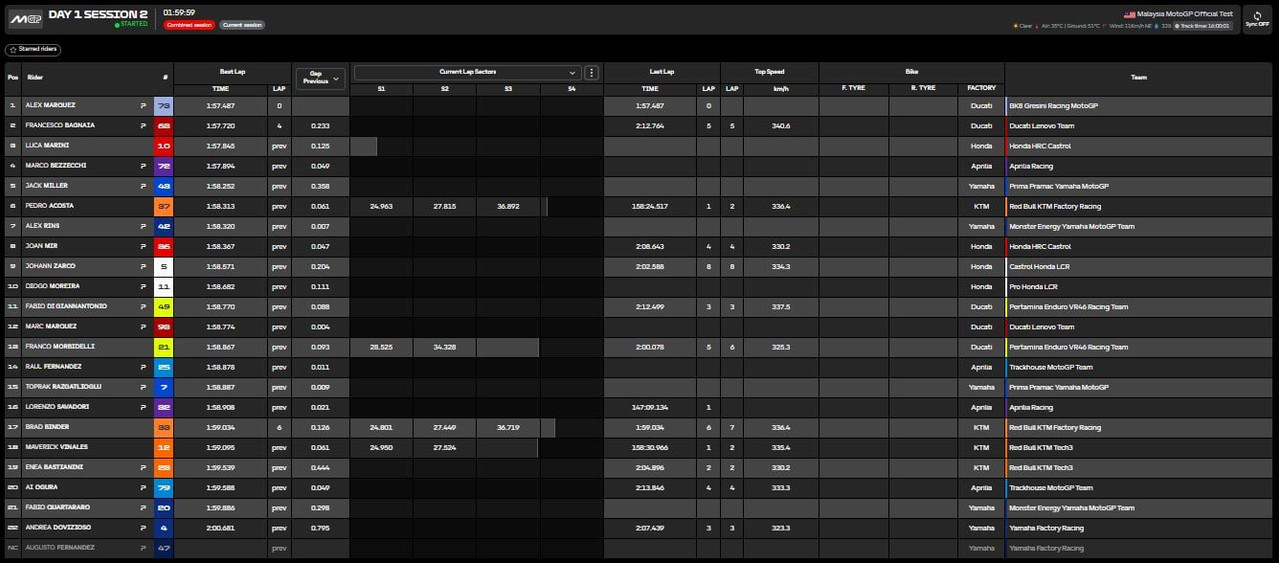Click best lap time 1:57.487

click(x=220, y=105)
